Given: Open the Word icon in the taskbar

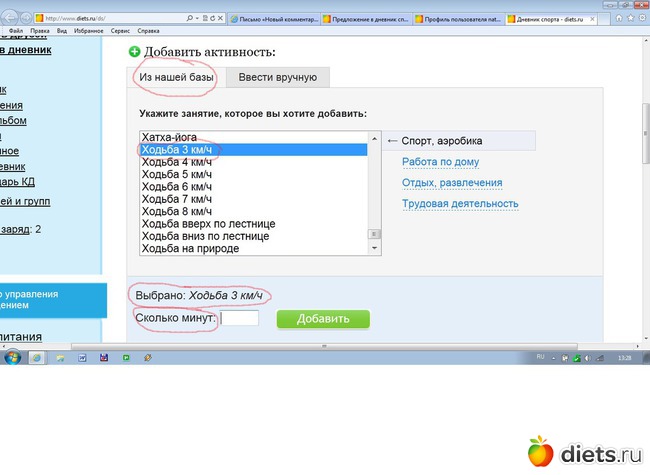Looking at the screenshot, I should click(83, 357).
